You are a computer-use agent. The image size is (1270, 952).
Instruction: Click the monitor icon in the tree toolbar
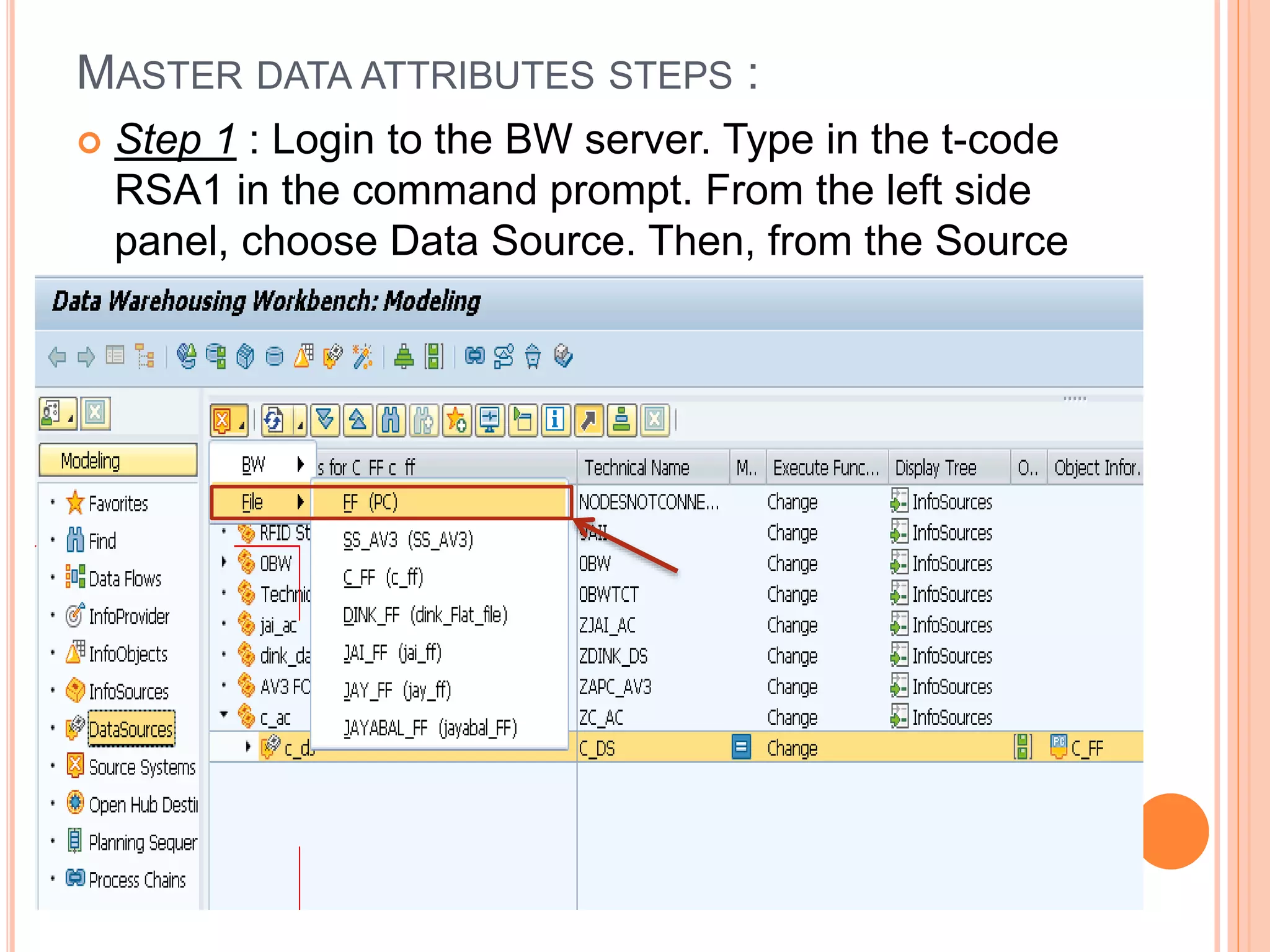pos(490,421)
